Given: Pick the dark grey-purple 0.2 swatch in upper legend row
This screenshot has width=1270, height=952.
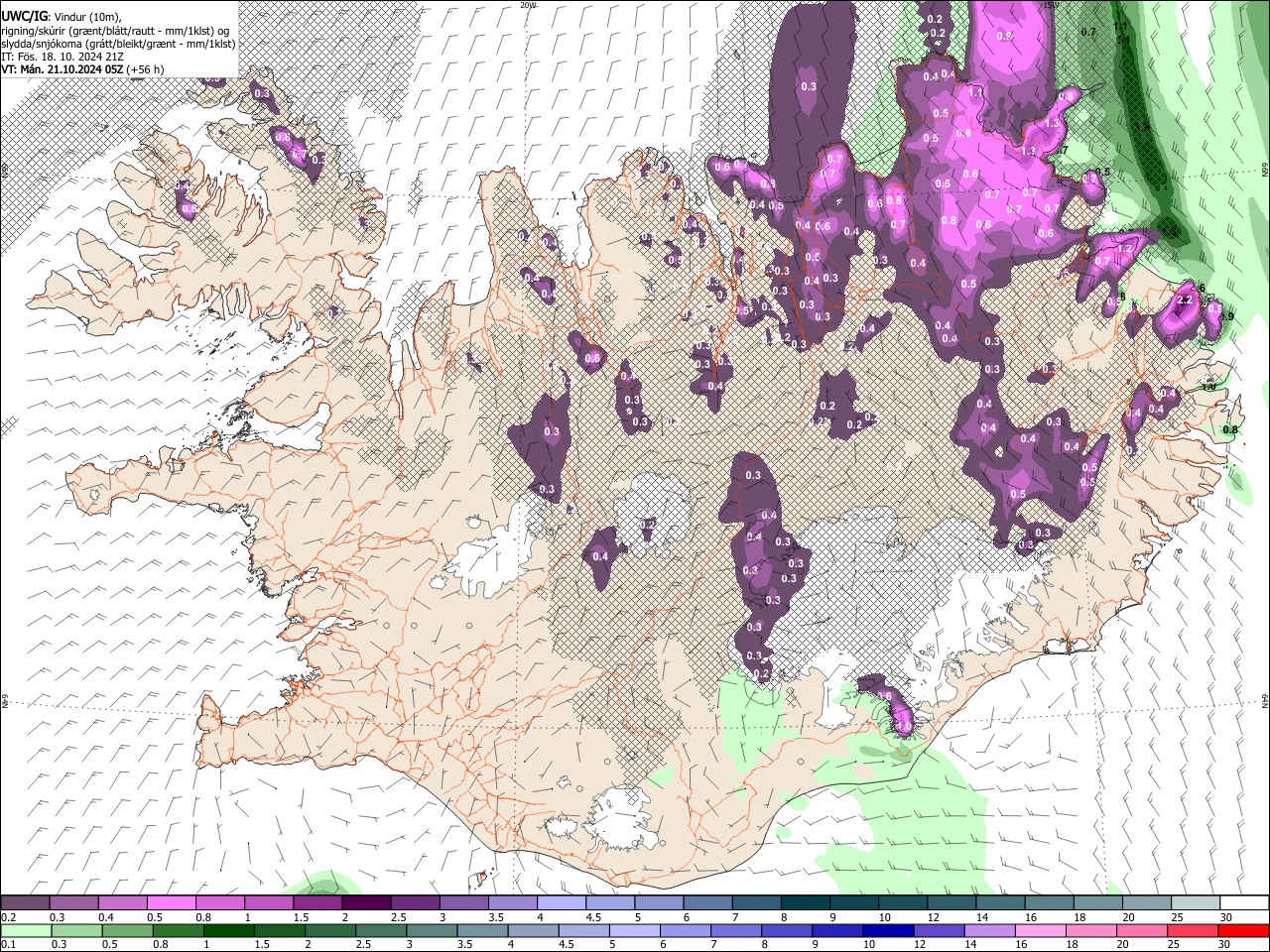Looking at the screenshot, I should click(25, 903).
